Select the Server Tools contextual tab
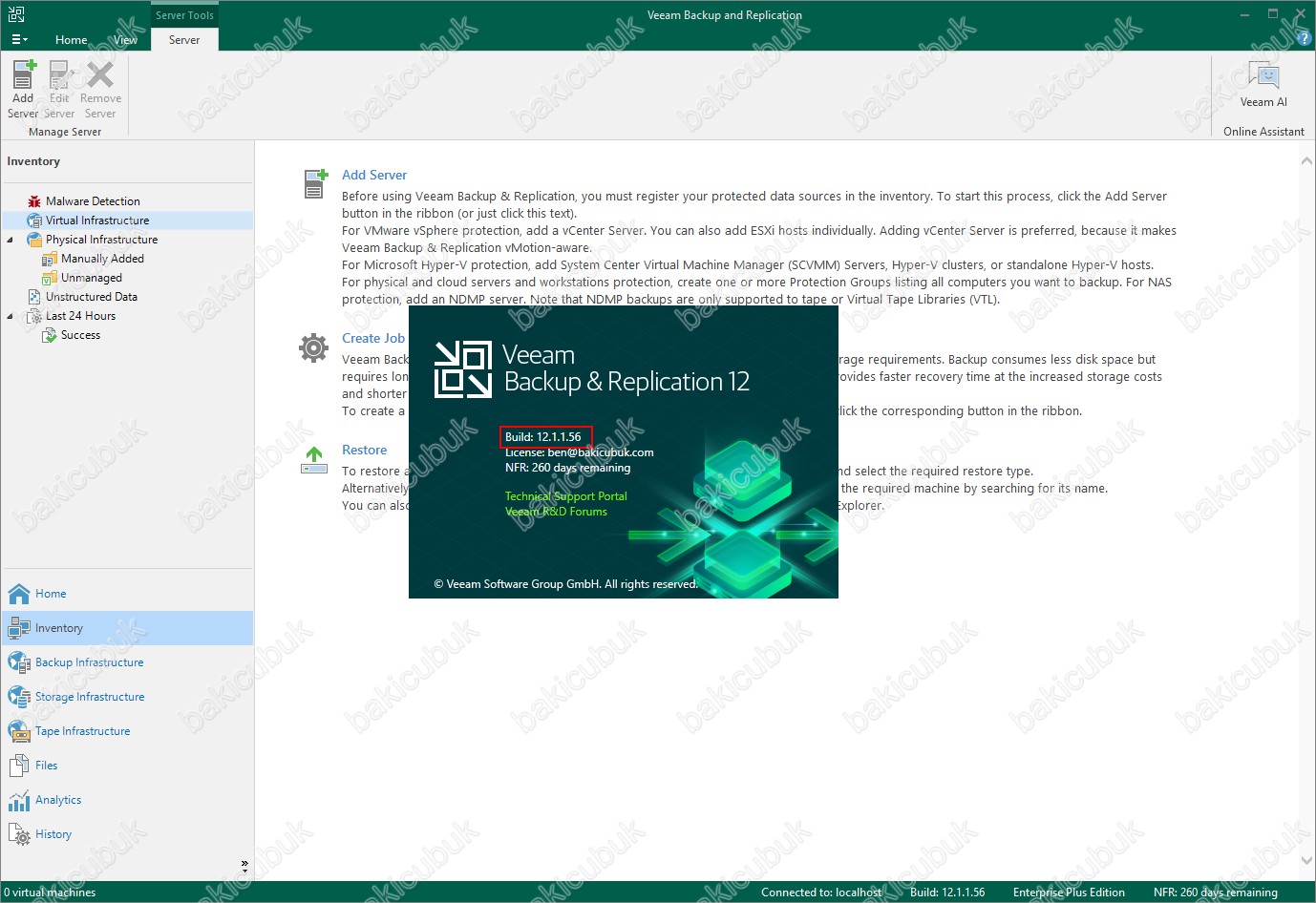The width and height of the screenshot is (1316, 903). (184, 14)
